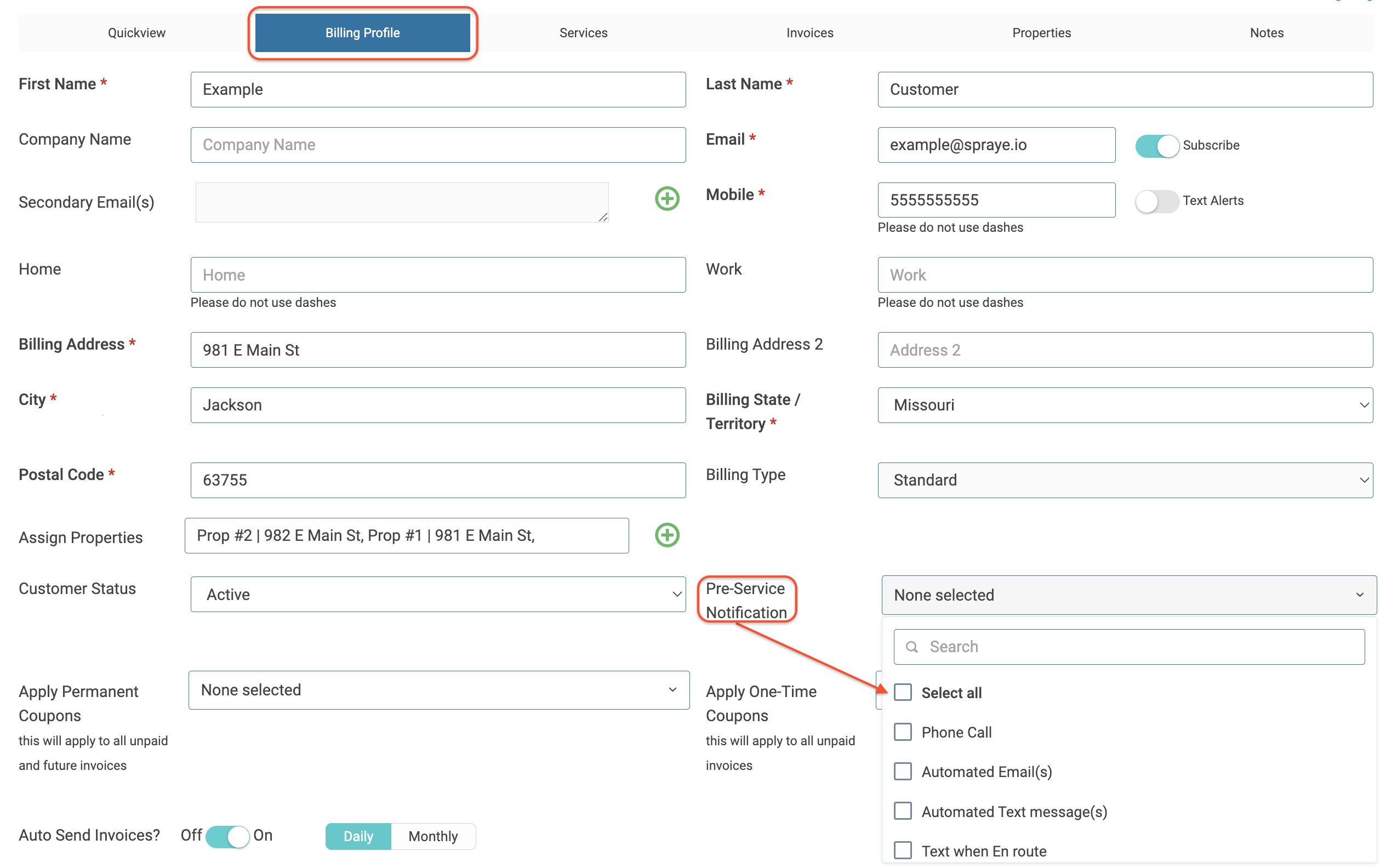Click the green plus icon beside Assign Properties
The image size is (1380, 868).
pyautogui.click(x=666, y=535)
